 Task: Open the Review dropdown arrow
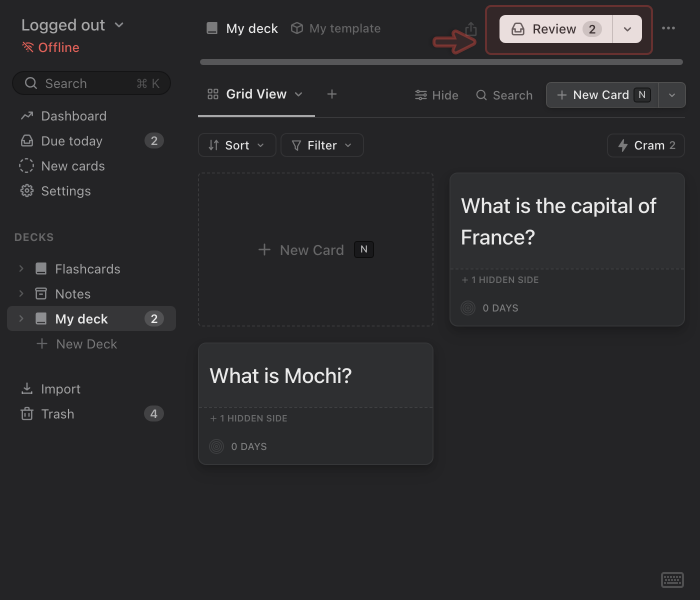(x=627, y=29)
